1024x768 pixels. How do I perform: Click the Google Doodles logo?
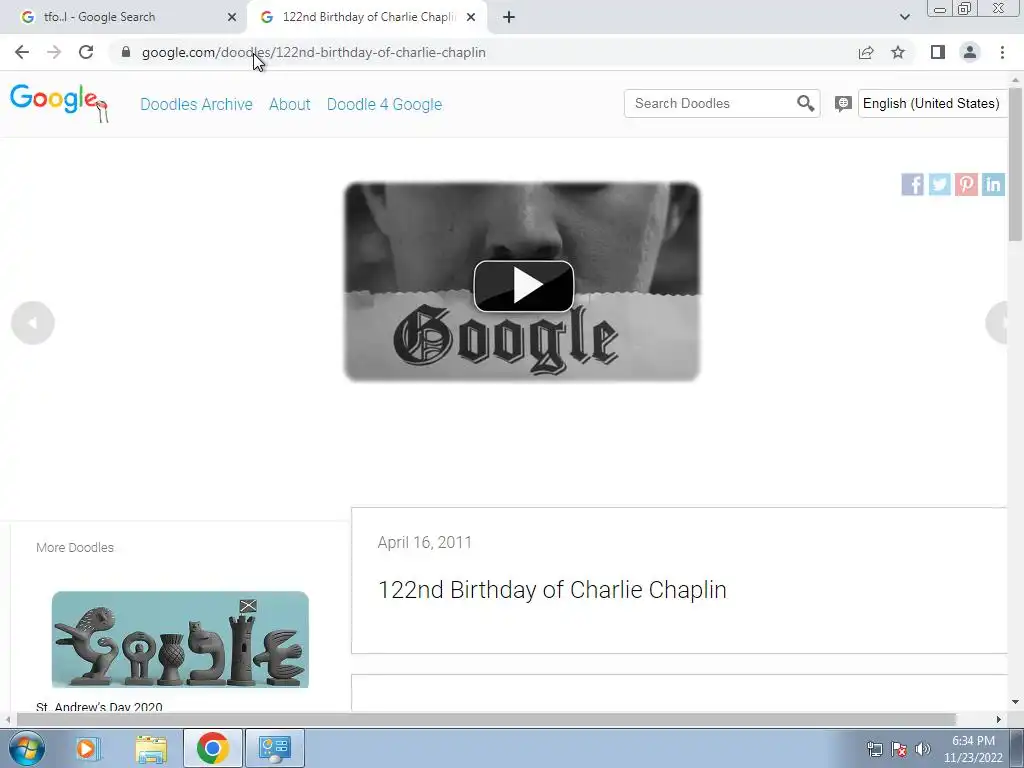(x=59, y=103)
